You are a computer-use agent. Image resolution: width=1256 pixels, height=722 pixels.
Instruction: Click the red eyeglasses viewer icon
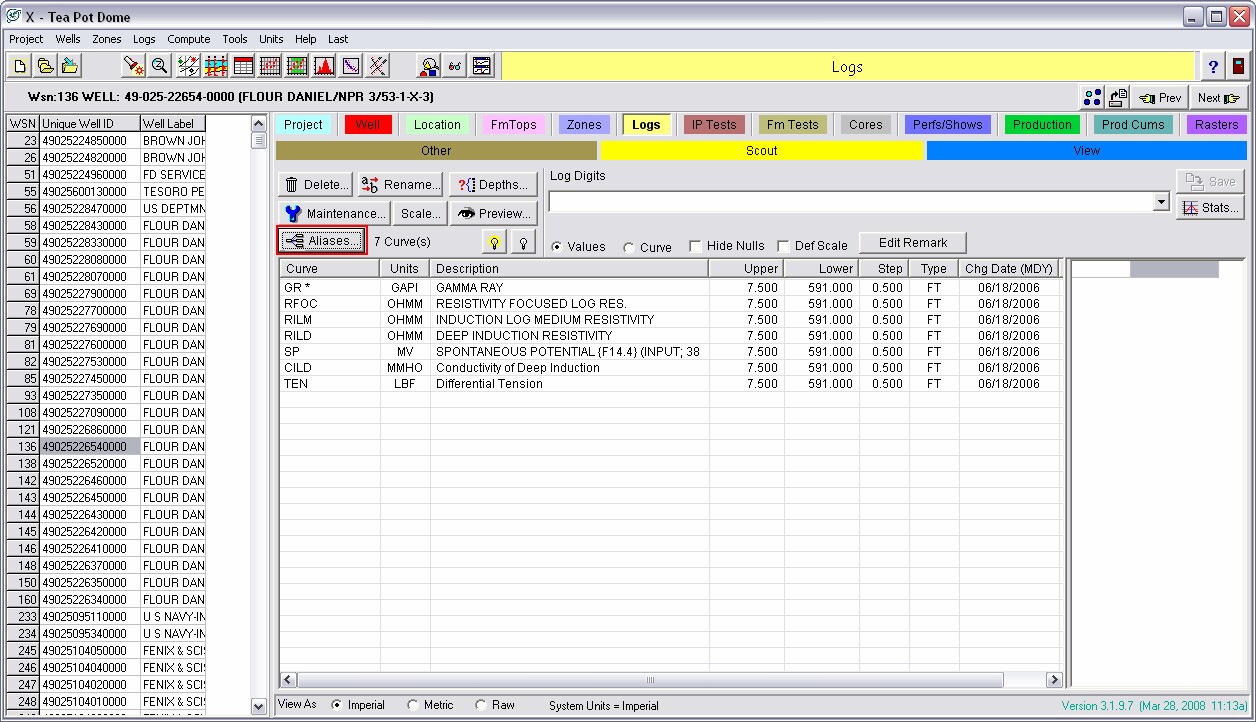[x=456, y=66]
